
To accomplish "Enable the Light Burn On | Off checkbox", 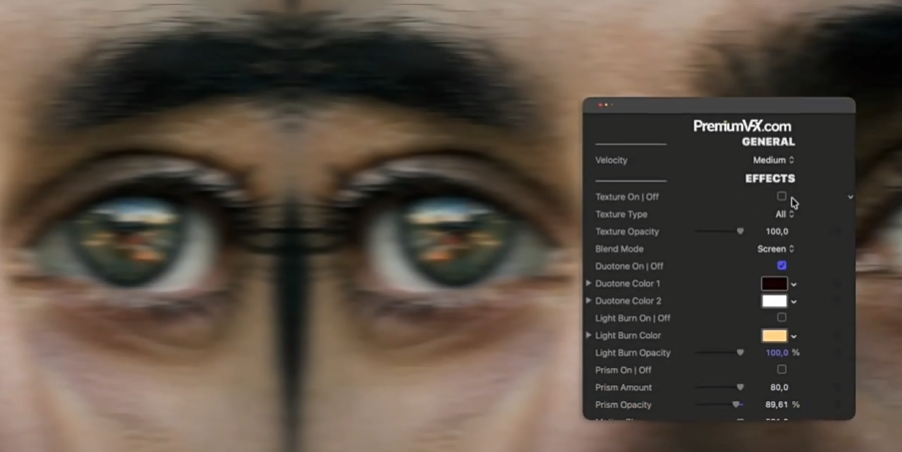I will 782,318.
